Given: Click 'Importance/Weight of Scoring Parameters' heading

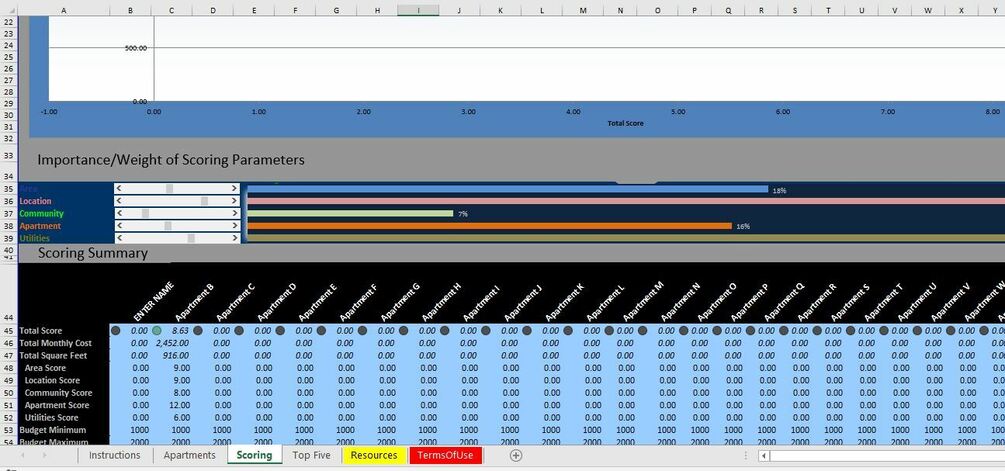Looking at the screenshot, I should pos(171,160).
